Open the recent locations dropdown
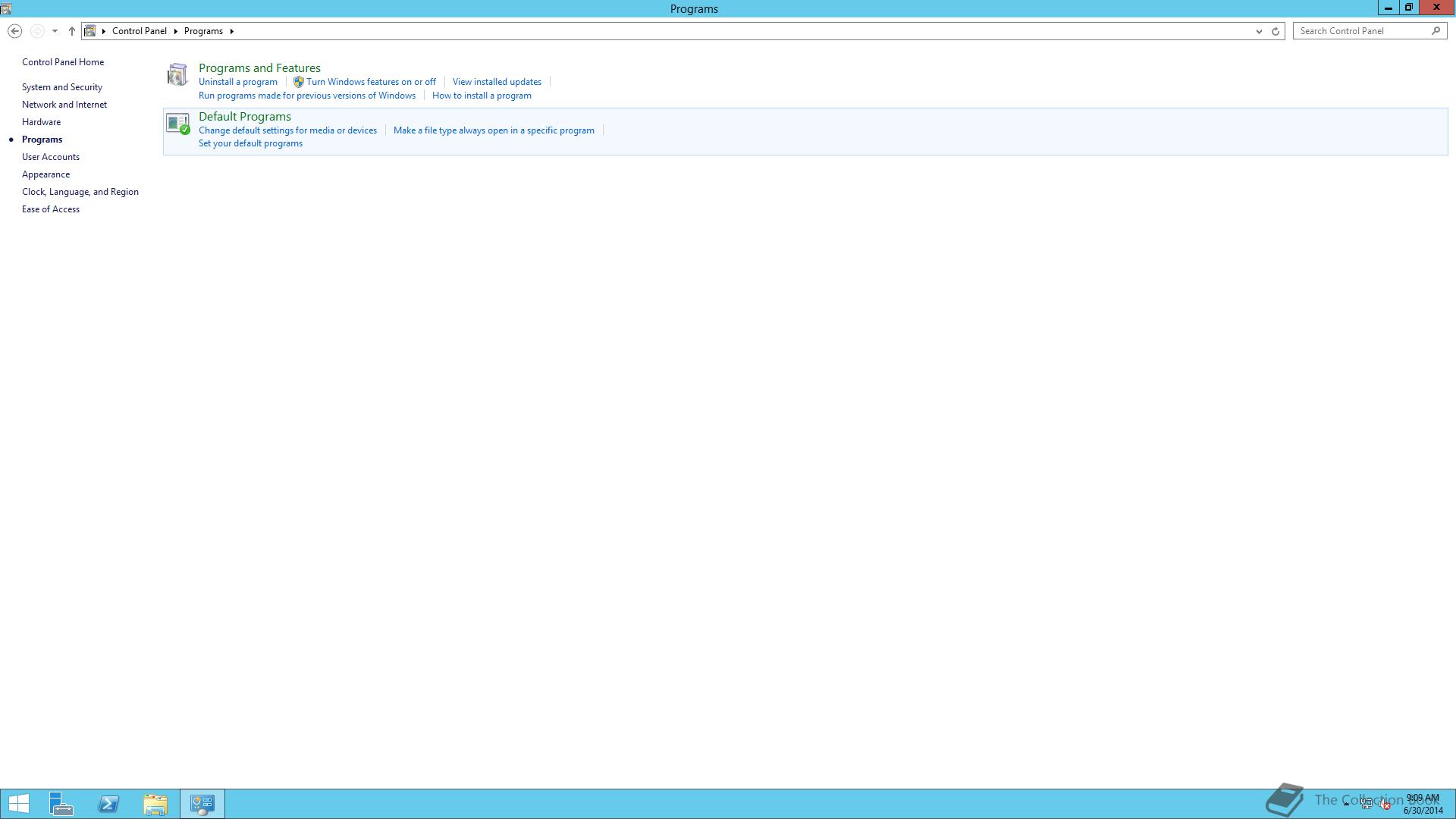The image size is (1456, 819). coord(55,31)
